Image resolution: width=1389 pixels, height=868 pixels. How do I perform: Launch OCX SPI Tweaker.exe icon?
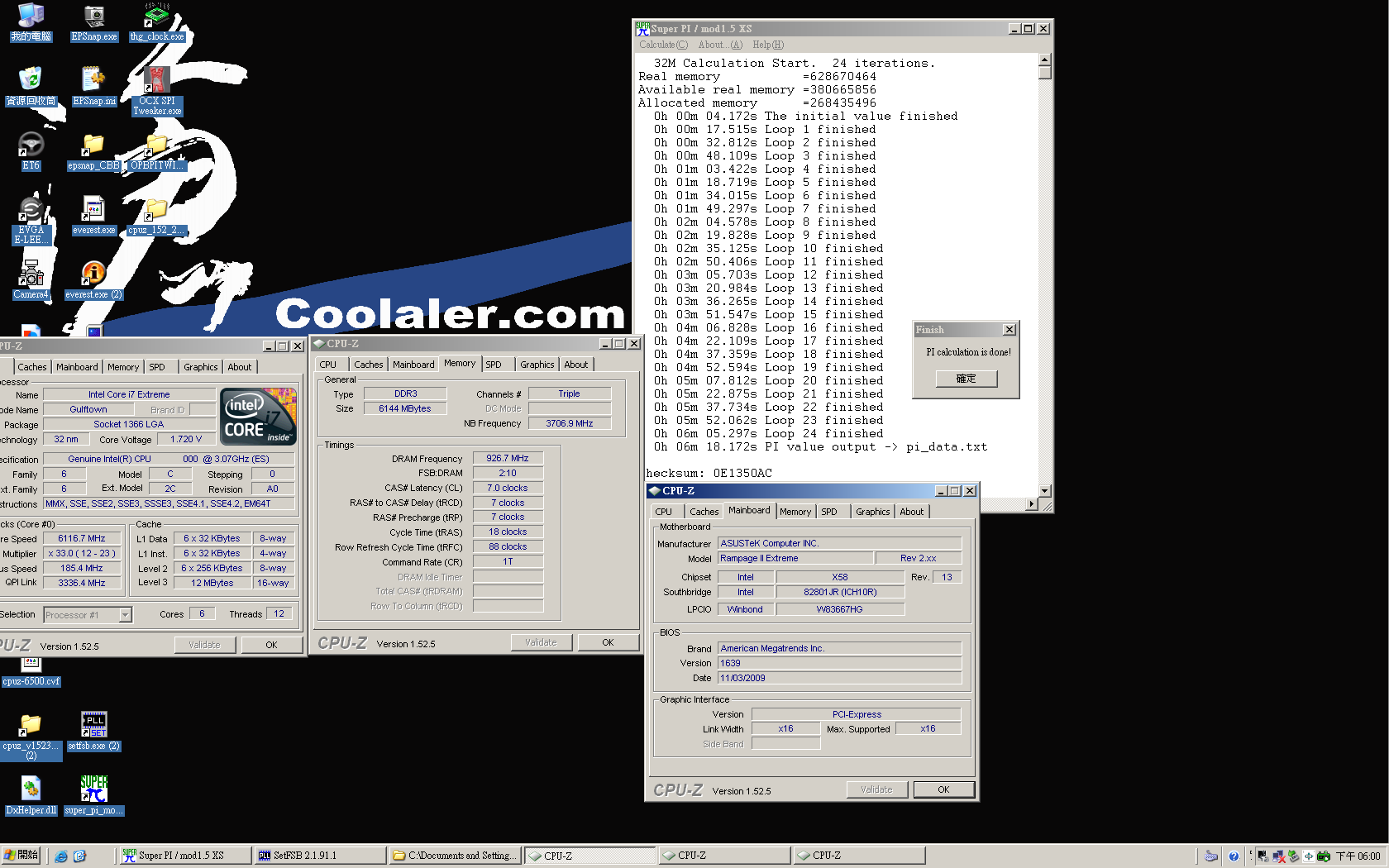point(157,91)
